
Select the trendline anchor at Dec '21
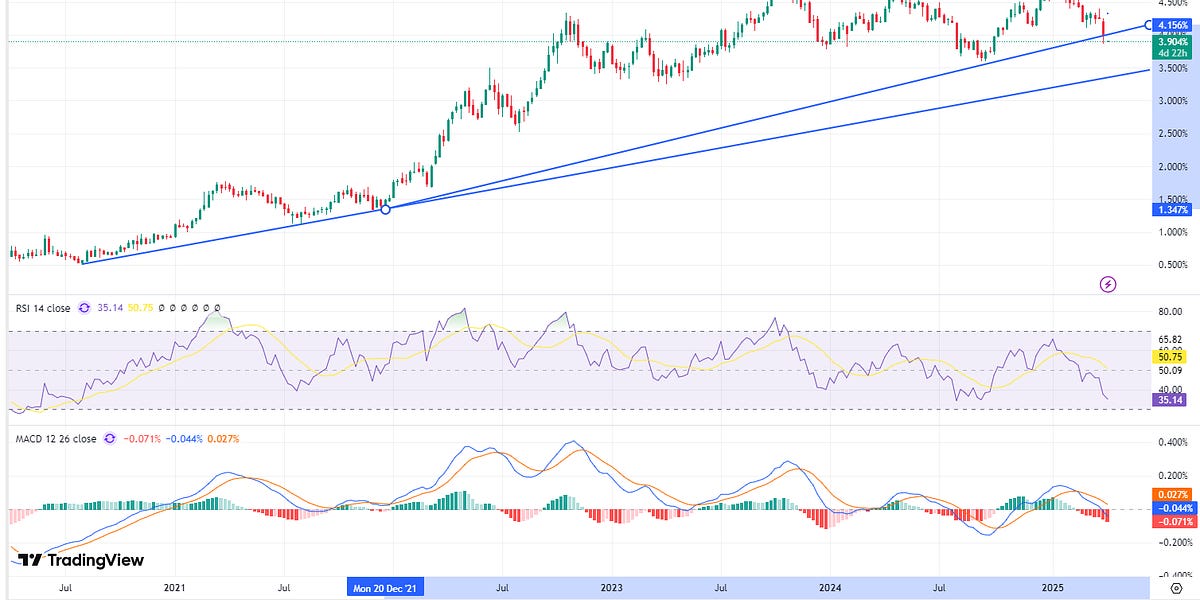pos(386,208)
